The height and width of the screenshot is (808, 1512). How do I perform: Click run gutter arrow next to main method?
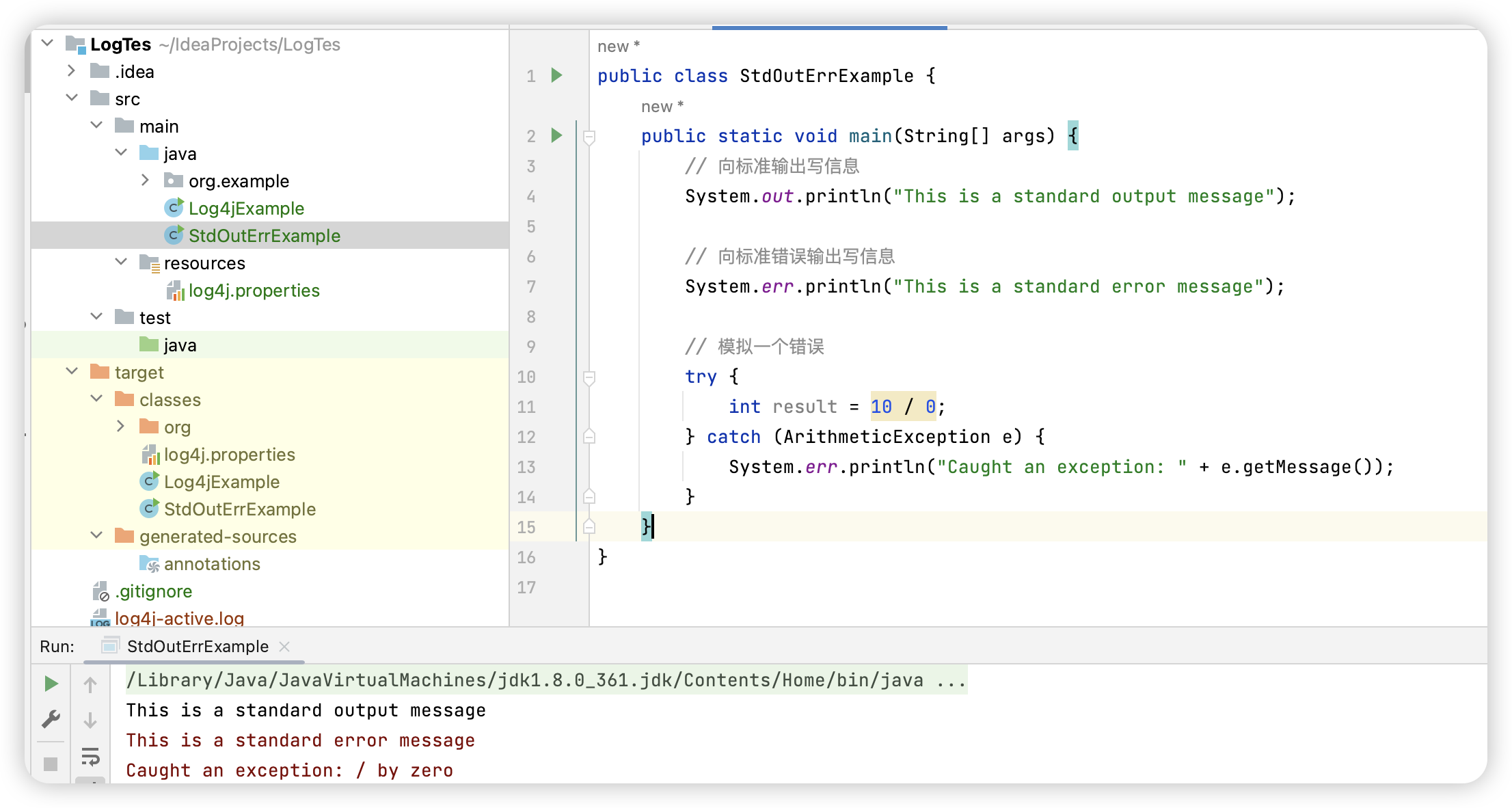pyautogui.click(x=557, y=135)
